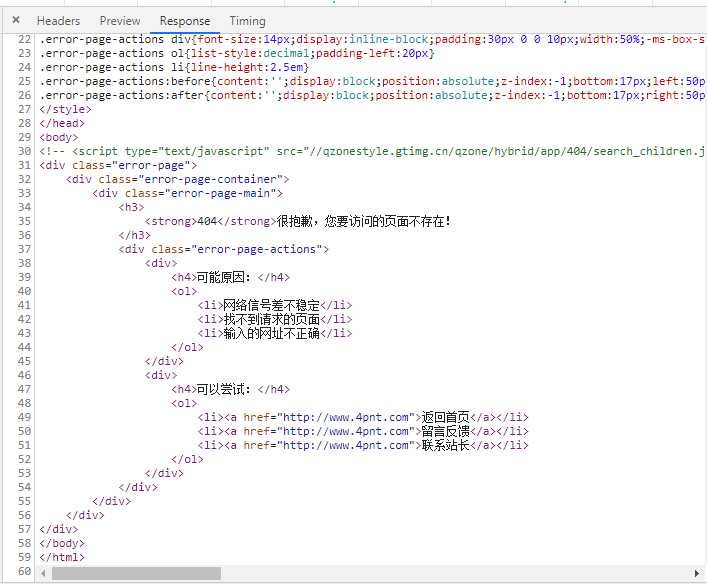Image resolution: width=707 pixels, height=584 pixels.
Task: Click the scrollbar left arrow
Action: click(x=43, y=573)
